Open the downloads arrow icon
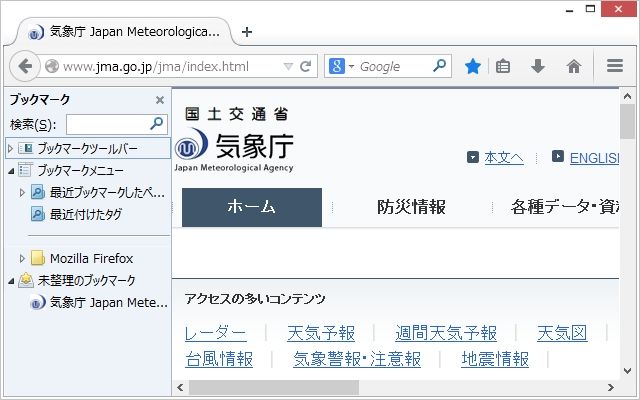The width and height of the screenshot is (640, 400). 538,66
